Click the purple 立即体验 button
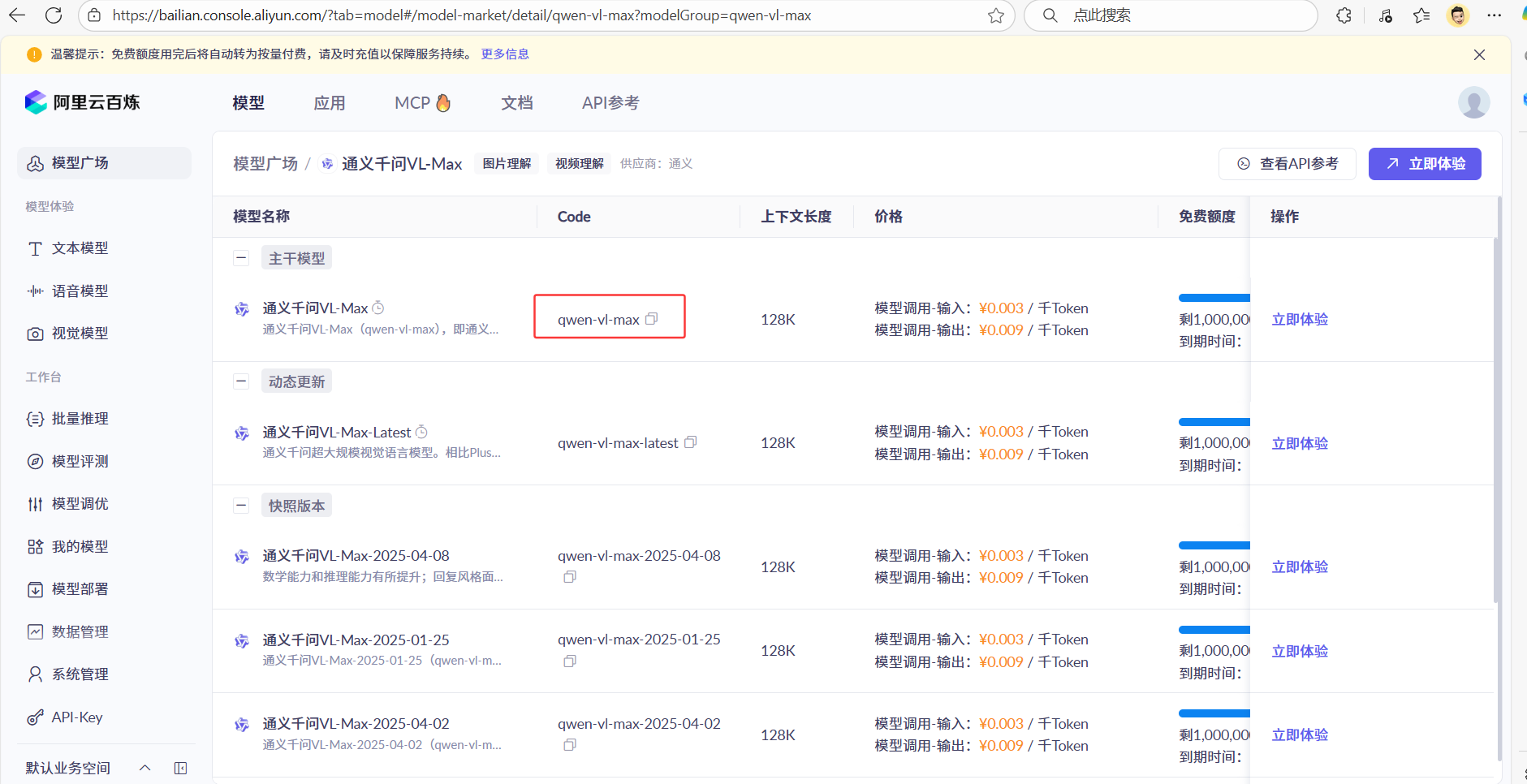 pyautogui.click(x=1425, y=164)
